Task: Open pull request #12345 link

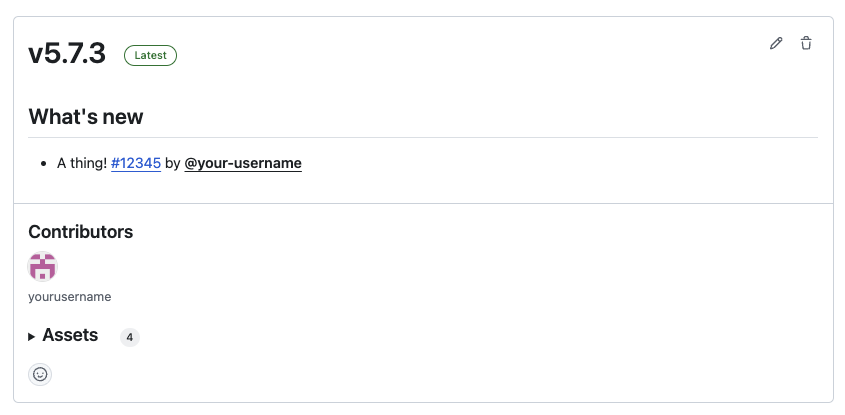Action: click(136, 163)
